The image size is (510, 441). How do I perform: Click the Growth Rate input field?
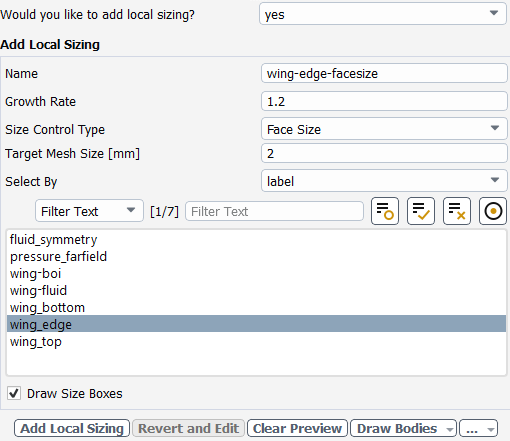pyautogui.click(x=384, y=101)
